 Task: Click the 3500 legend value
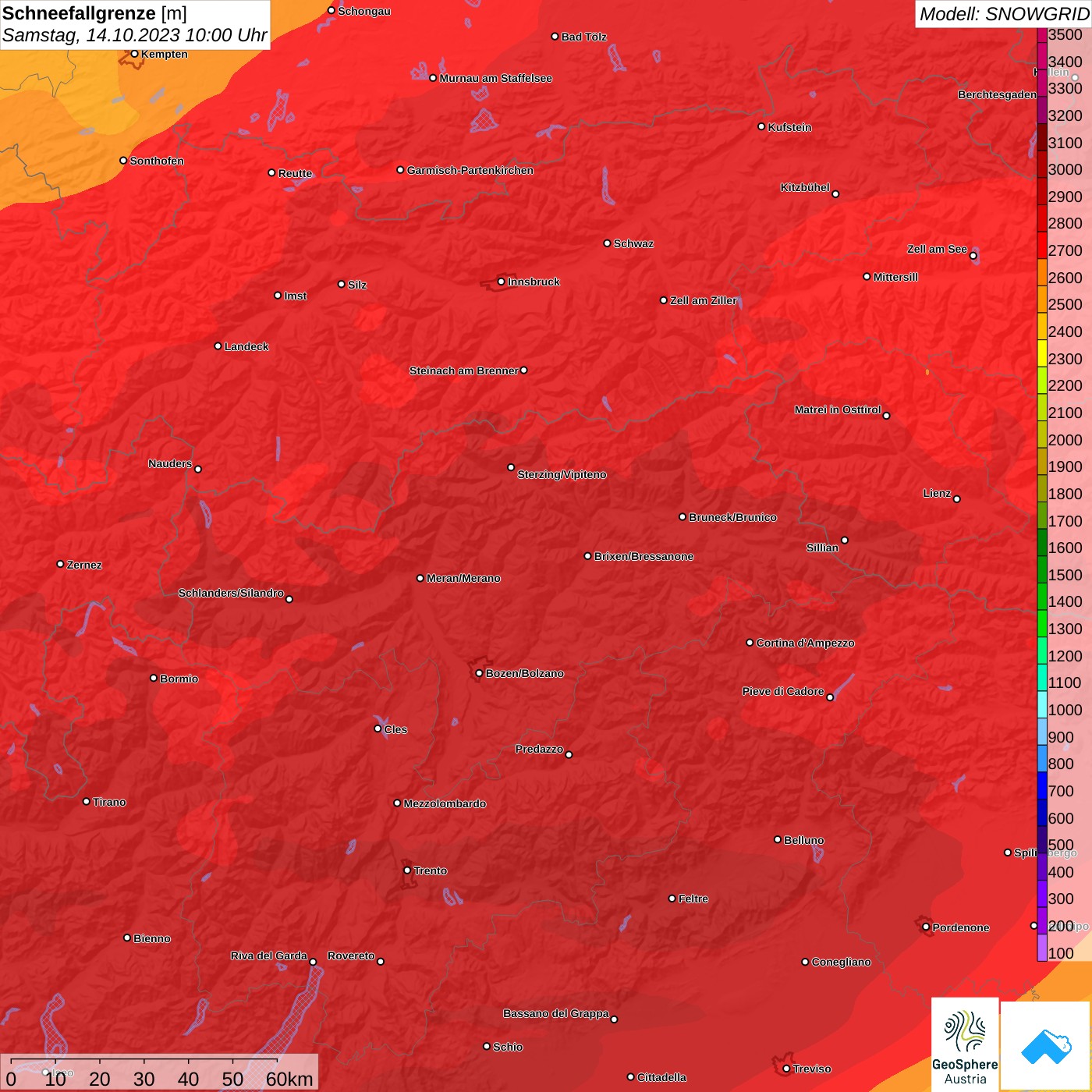click(x=1065, y=34)
